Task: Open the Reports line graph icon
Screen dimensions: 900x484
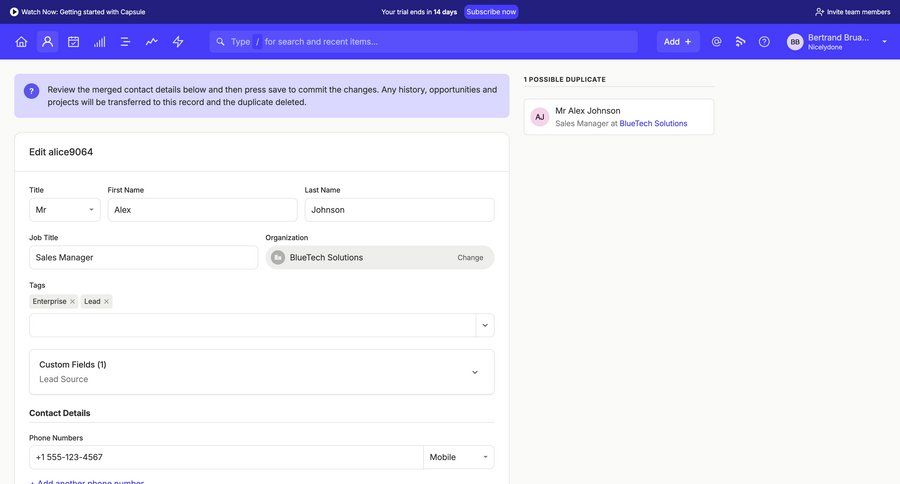Action: click(x=151, y=42)
